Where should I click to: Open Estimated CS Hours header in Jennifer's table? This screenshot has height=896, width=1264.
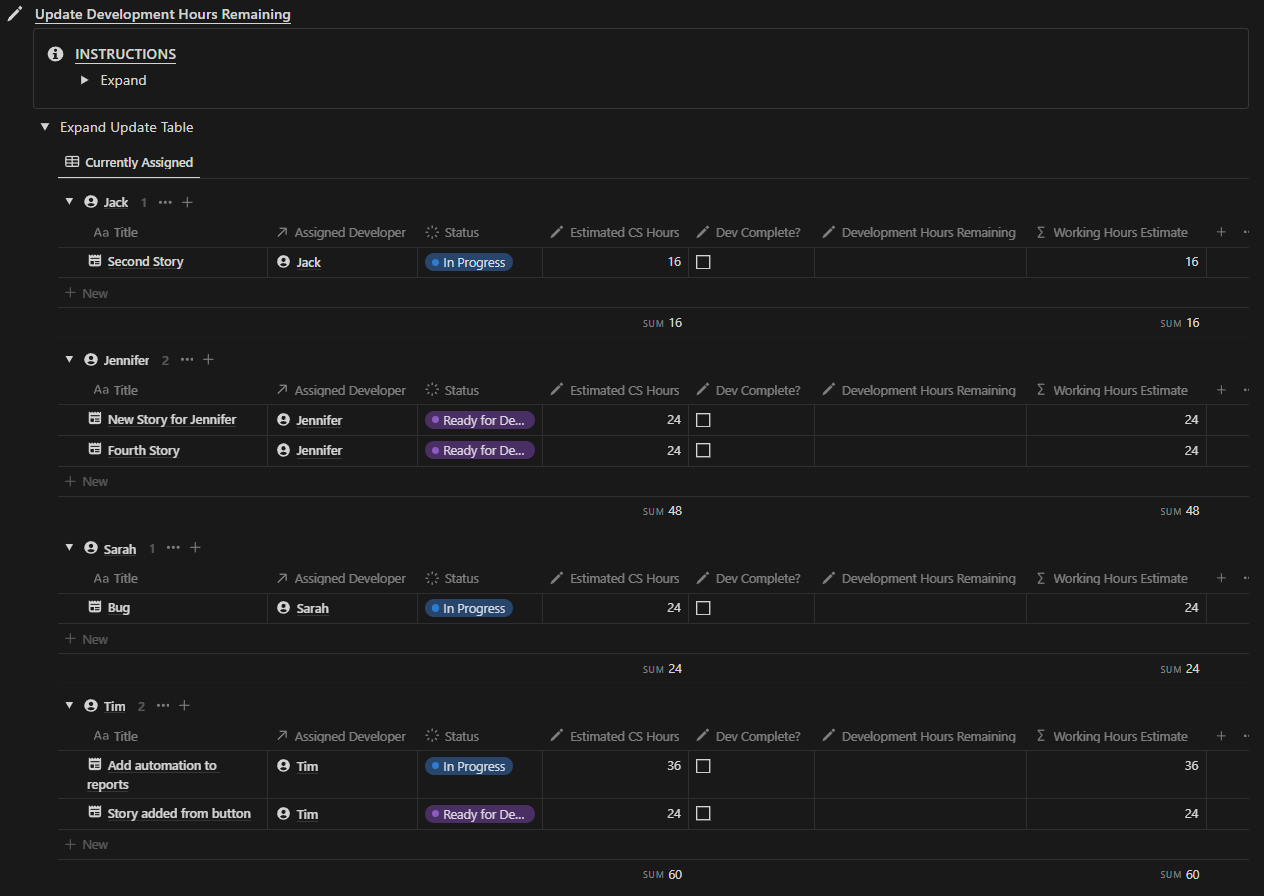(x=615, y=390)
